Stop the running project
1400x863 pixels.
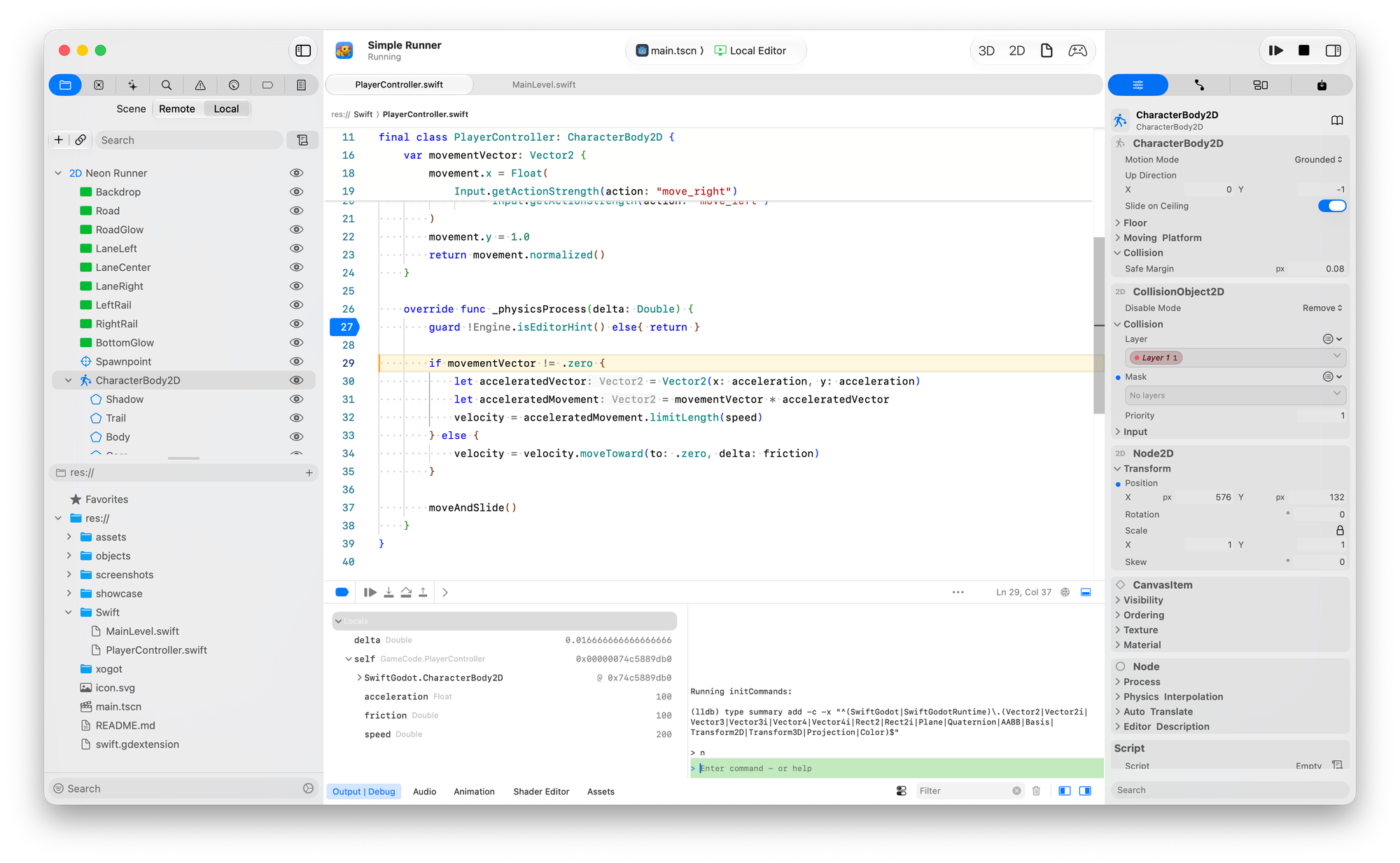pyautogui.click(x=1303, y=50)
